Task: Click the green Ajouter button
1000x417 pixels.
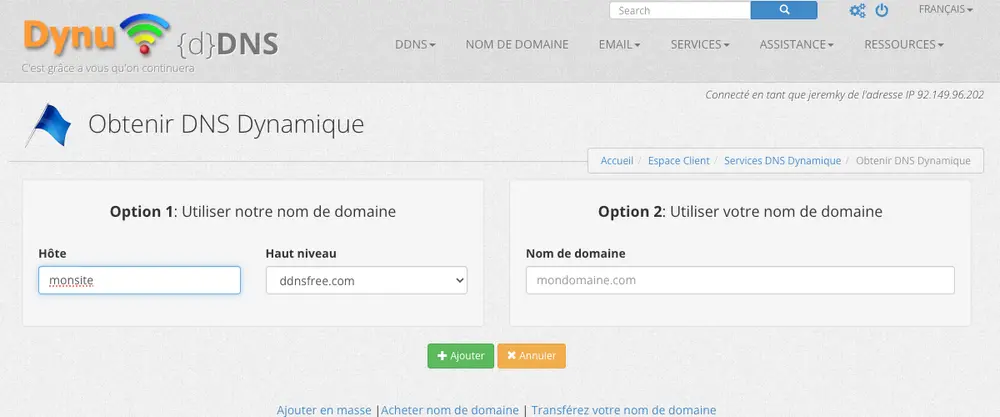Action: point(460,356)
